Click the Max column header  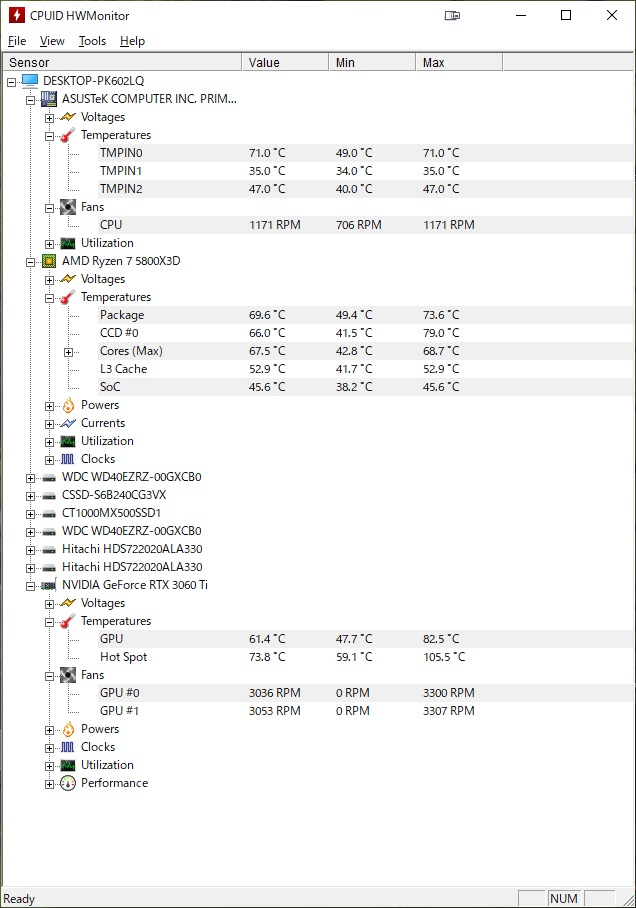coord(459,63)
